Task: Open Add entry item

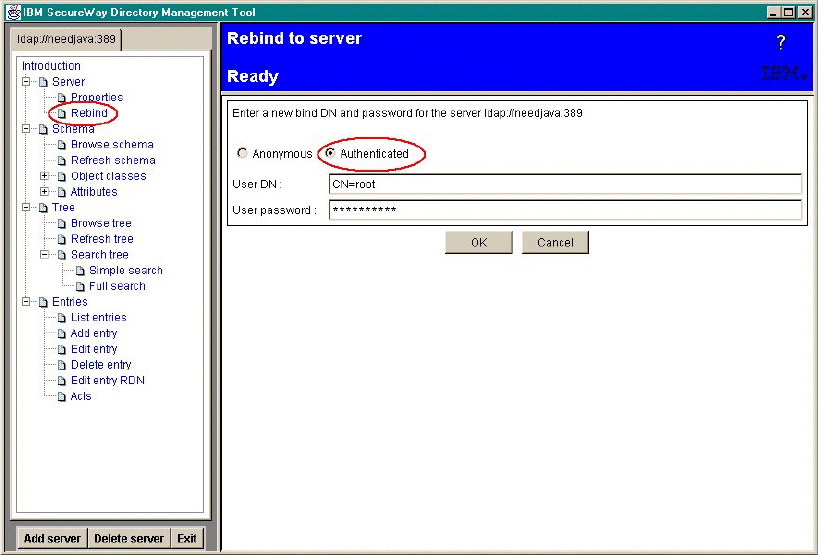Action: point(94,333)
